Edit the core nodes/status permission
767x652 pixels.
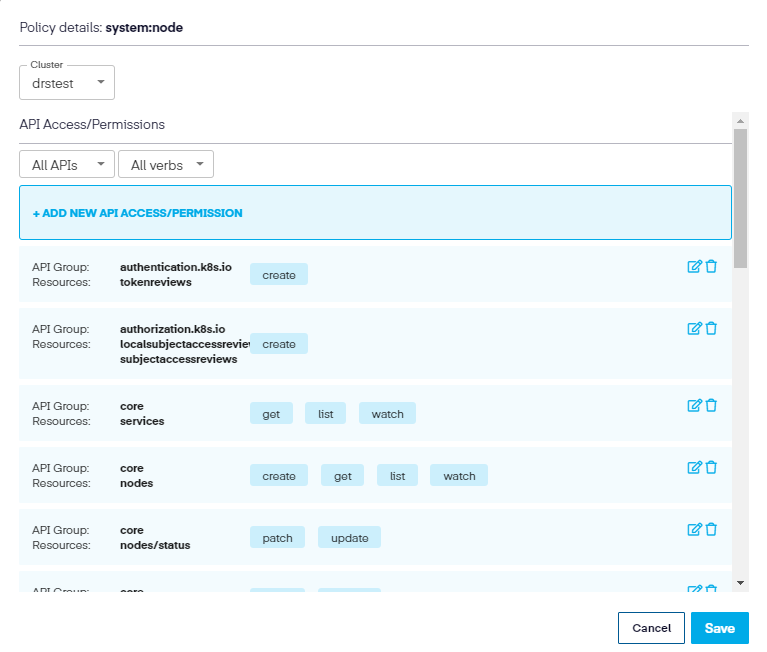694,529
